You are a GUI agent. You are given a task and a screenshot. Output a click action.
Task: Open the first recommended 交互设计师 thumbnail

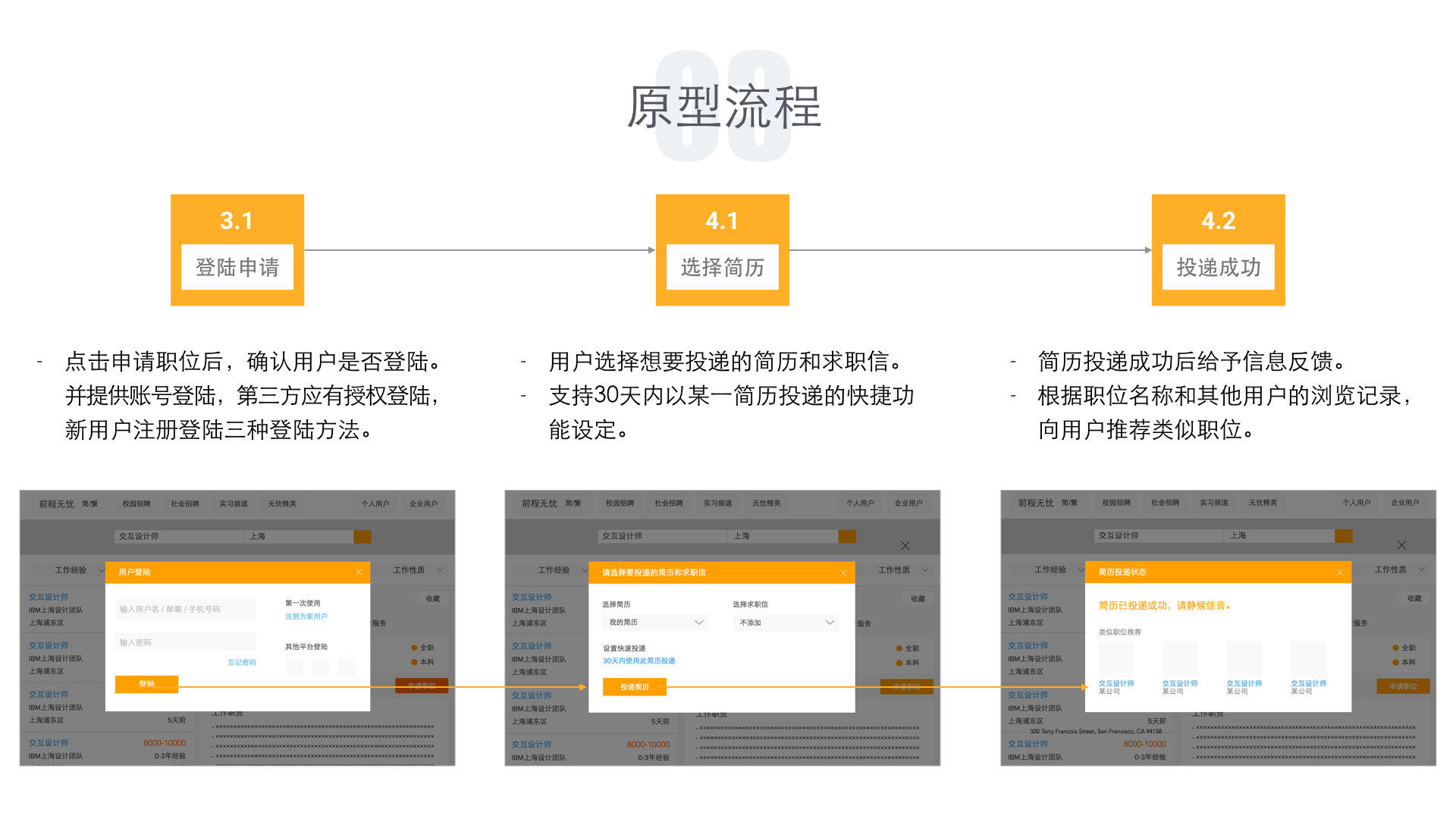pyautogui.click(x=1116, y=659)
